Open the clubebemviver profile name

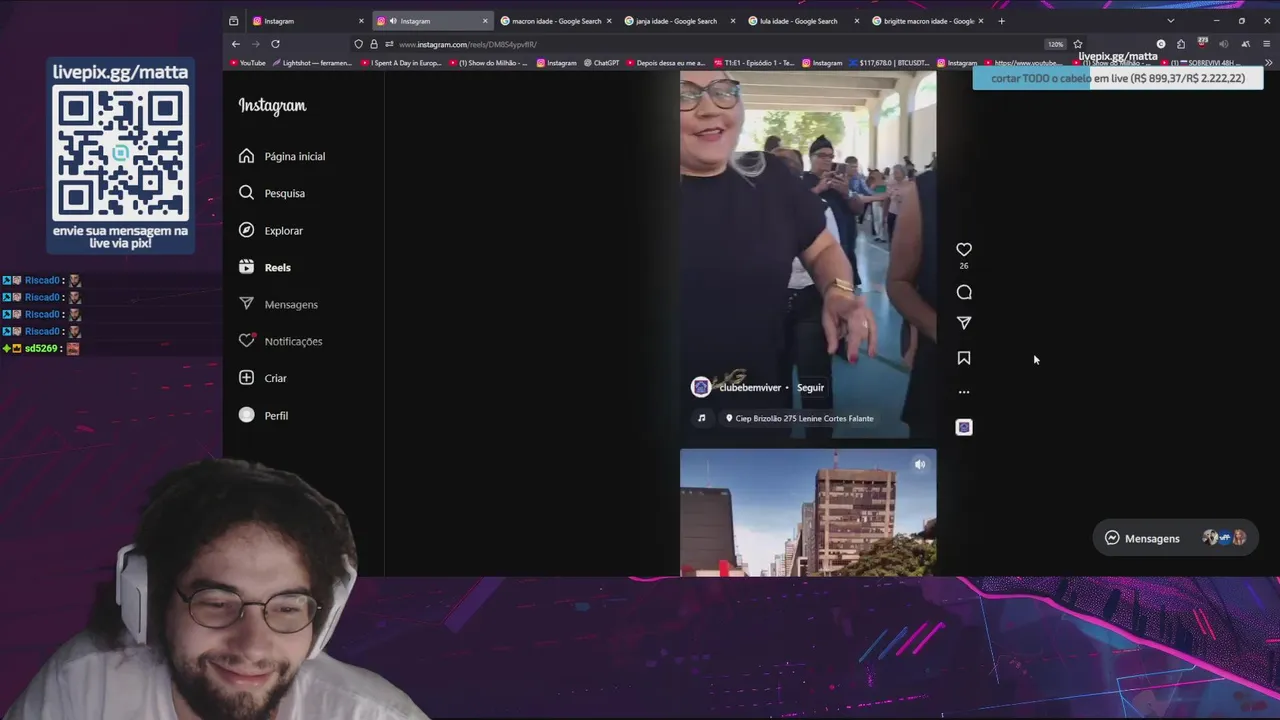(750, 388)
